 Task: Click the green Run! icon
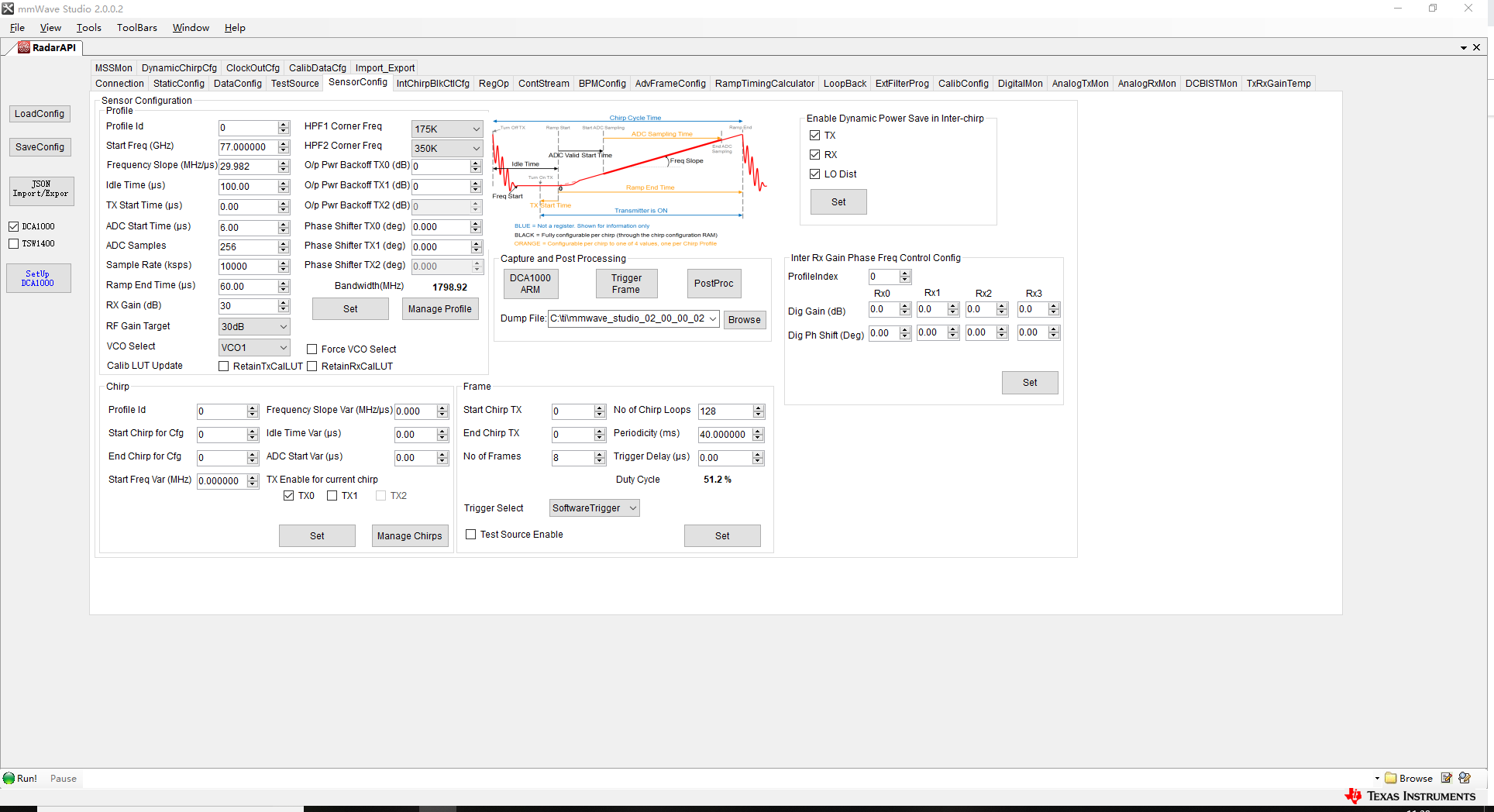pyautogui.click(x=9, y=779)
